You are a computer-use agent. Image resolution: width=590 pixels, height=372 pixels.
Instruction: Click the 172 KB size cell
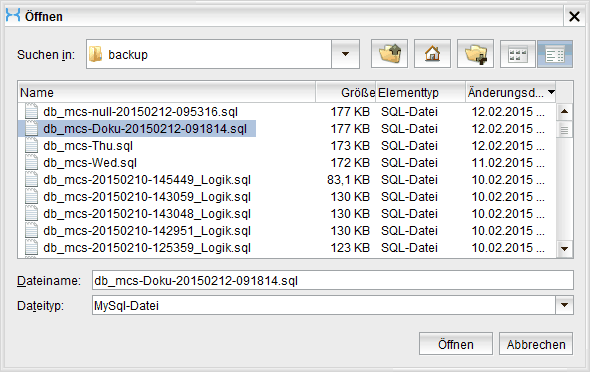click(350, 162)
